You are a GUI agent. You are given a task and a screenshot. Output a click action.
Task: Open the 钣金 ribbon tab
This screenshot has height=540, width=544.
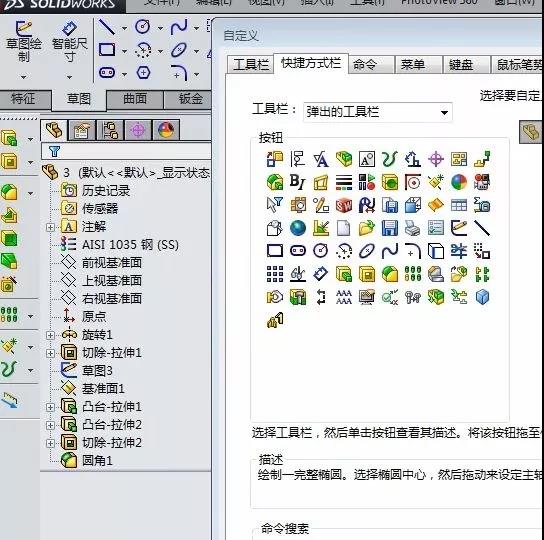pyautogui.click(x=188, y=99)
